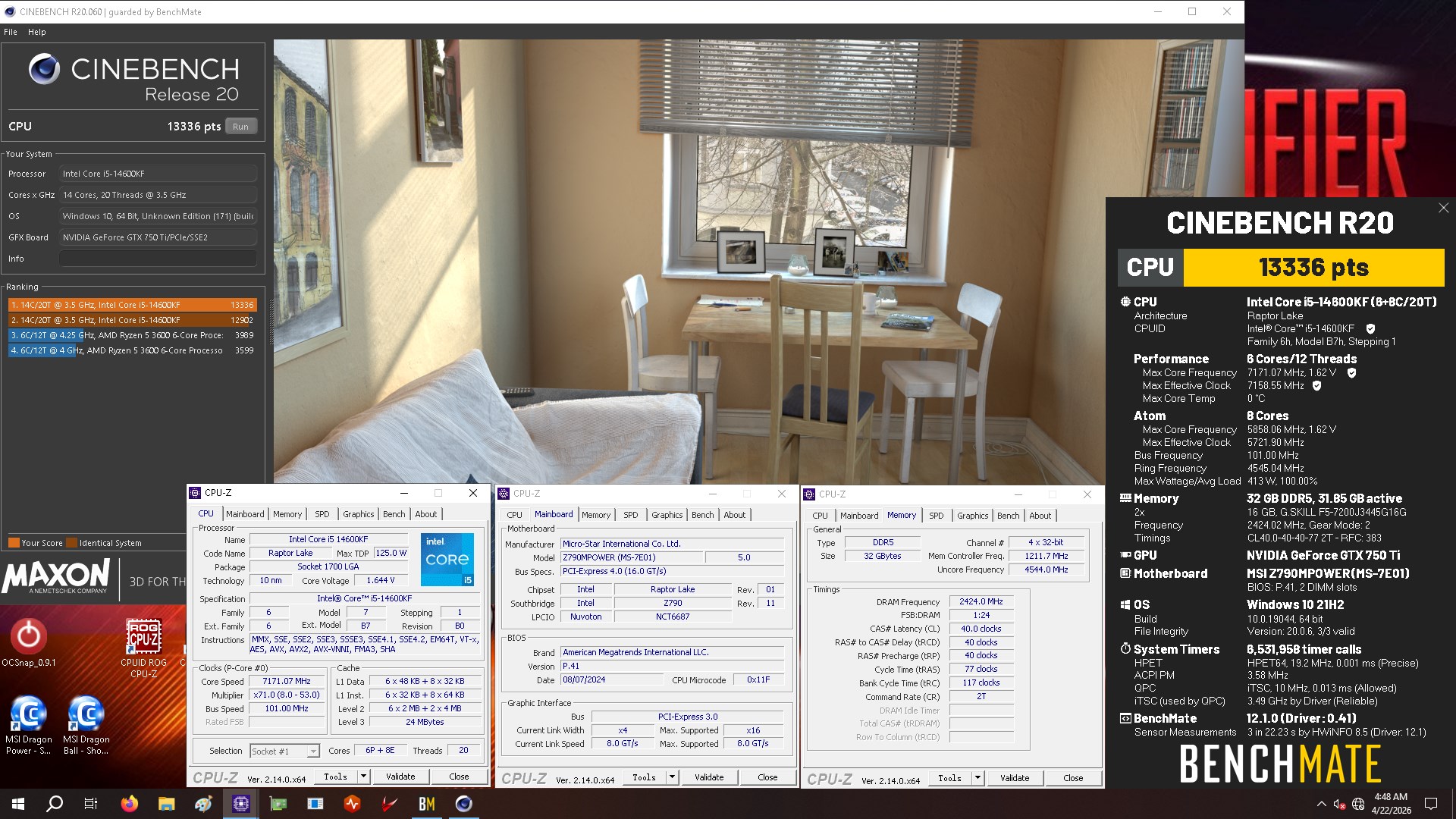Click Validate in first CPU-Z window
Image resolution: width=1456 pixels, height=819 pixels.
click(400, 777)
